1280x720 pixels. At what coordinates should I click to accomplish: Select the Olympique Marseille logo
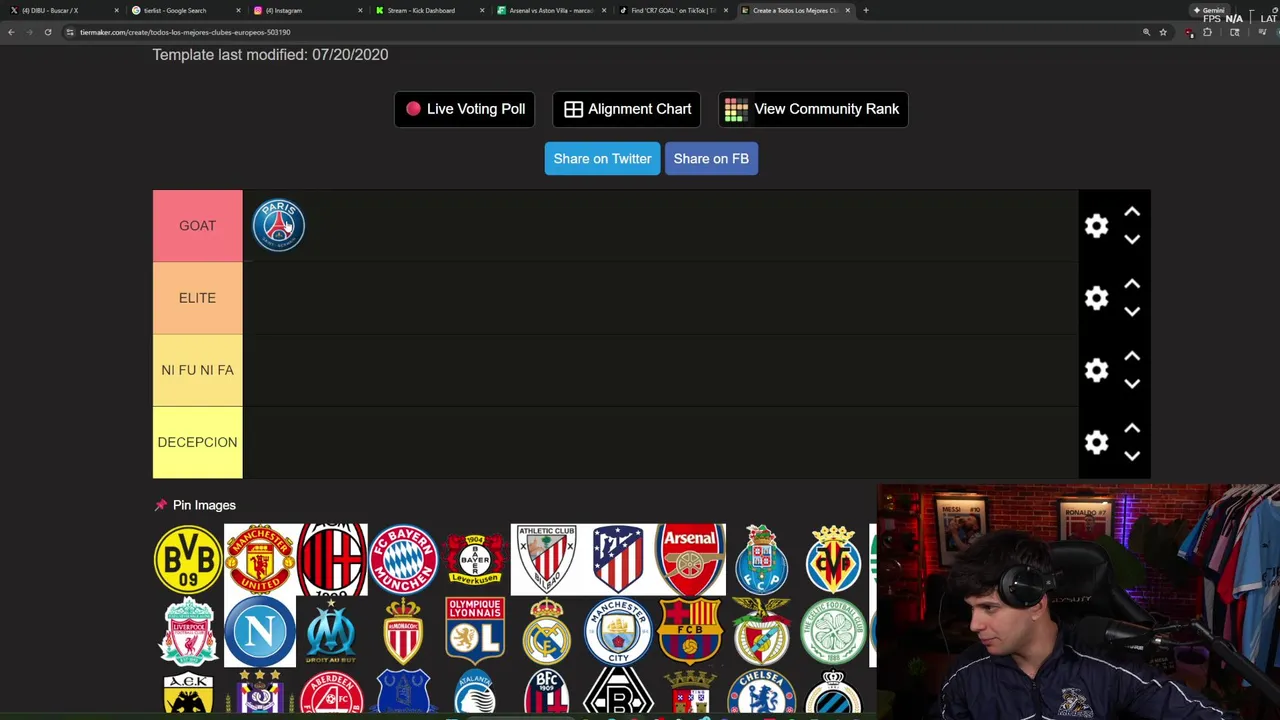[332, 631]
